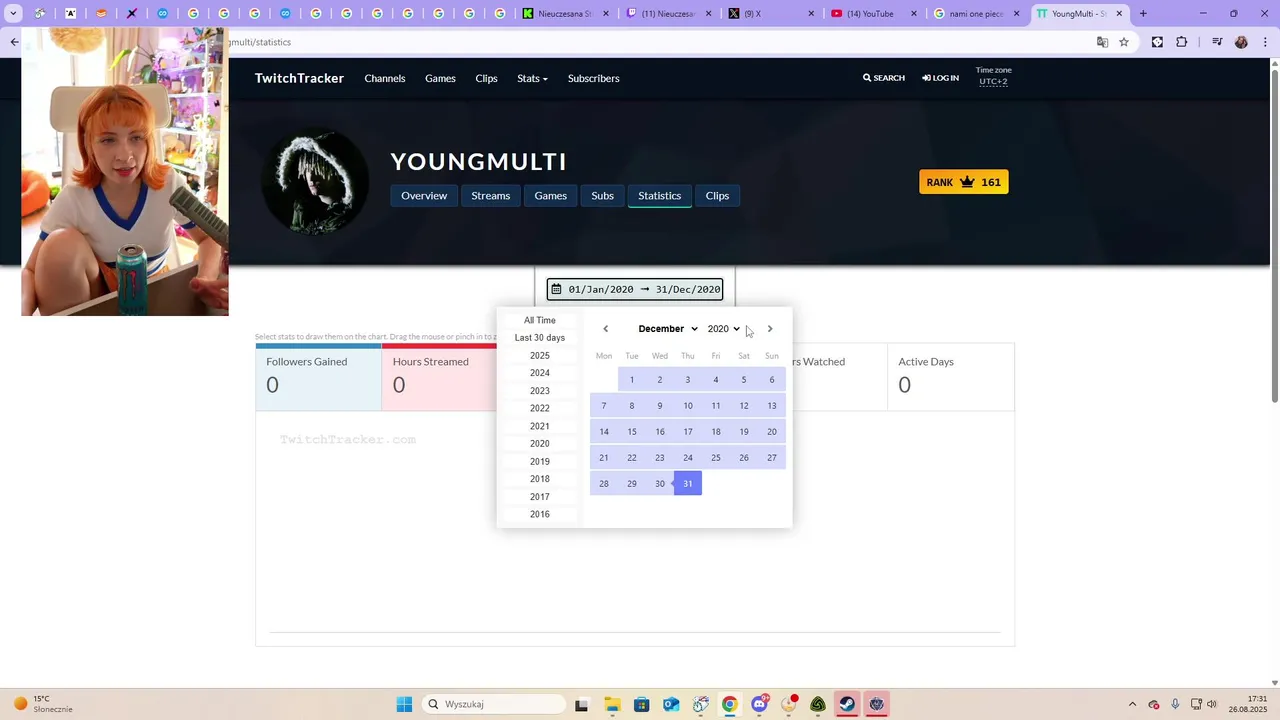Go to previous month in calendar

[x=605, y=329]
